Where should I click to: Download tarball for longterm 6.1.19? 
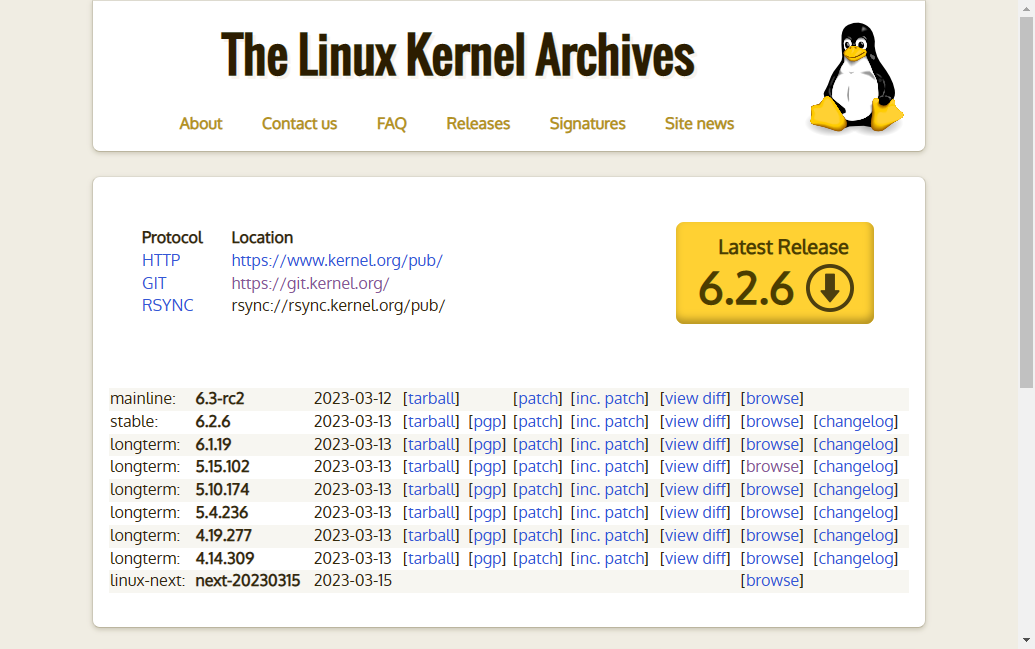(431, 444)
